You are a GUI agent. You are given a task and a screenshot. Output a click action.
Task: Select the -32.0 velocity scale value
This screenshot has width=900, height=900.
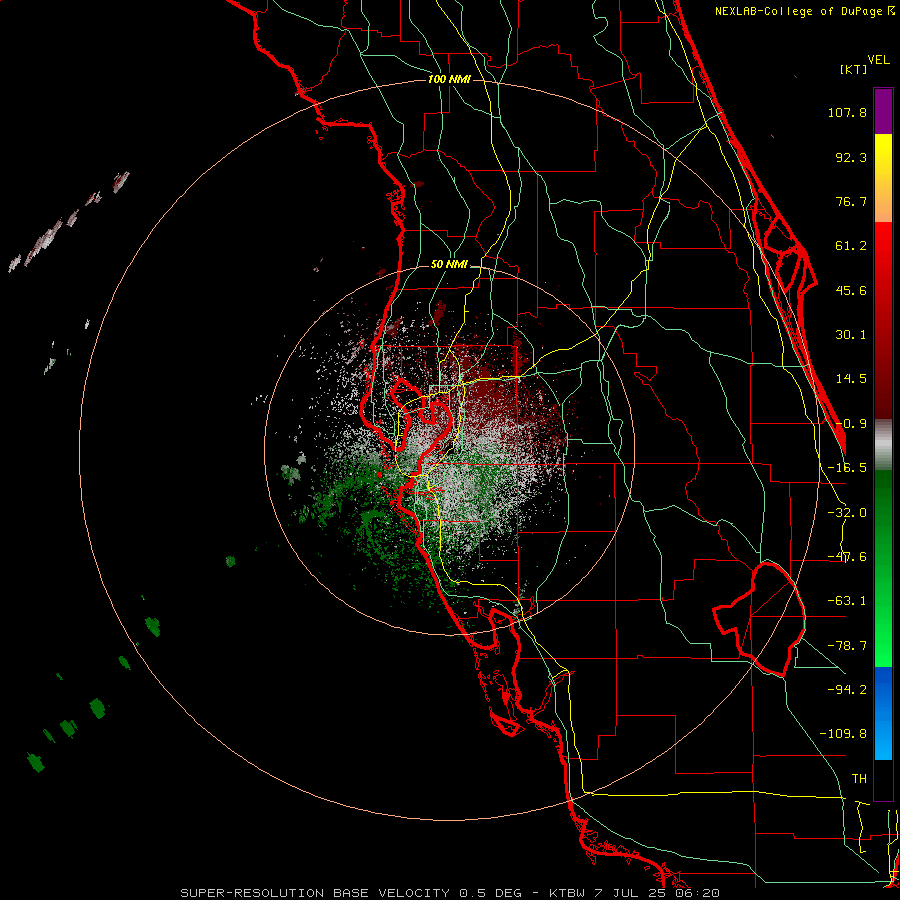(x=847, y=513)
